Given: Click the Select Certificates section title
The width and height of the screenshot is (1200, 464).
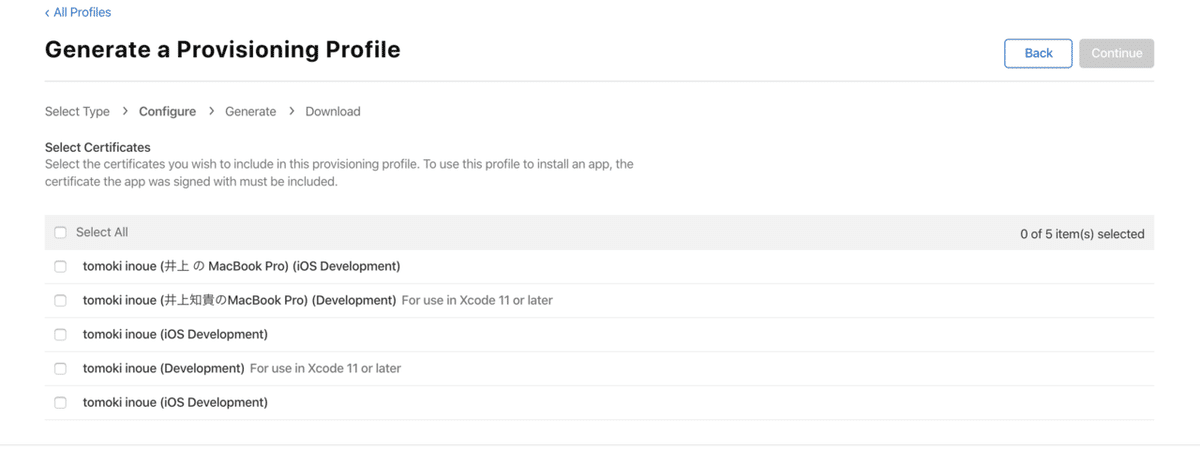Looking at the screenshot, I should [98, 148].
